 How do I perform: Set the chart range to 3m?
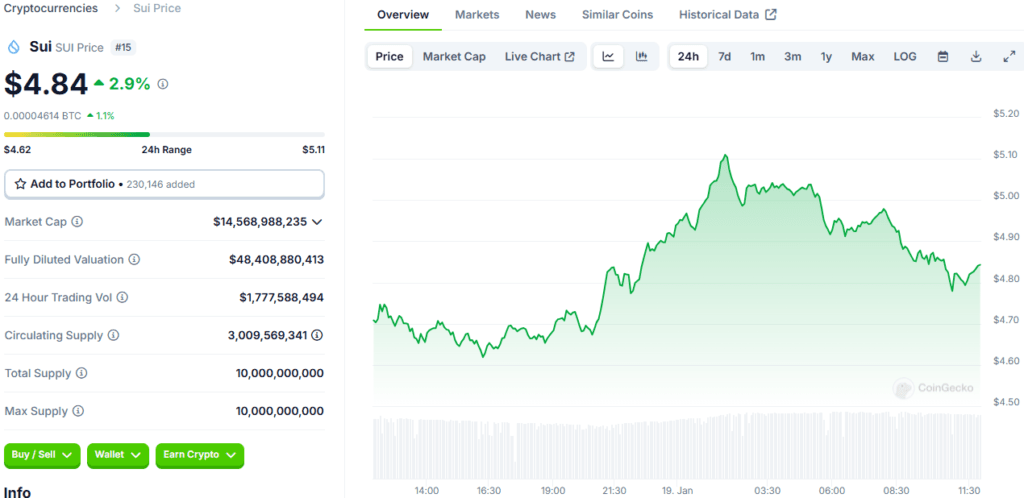792,57
